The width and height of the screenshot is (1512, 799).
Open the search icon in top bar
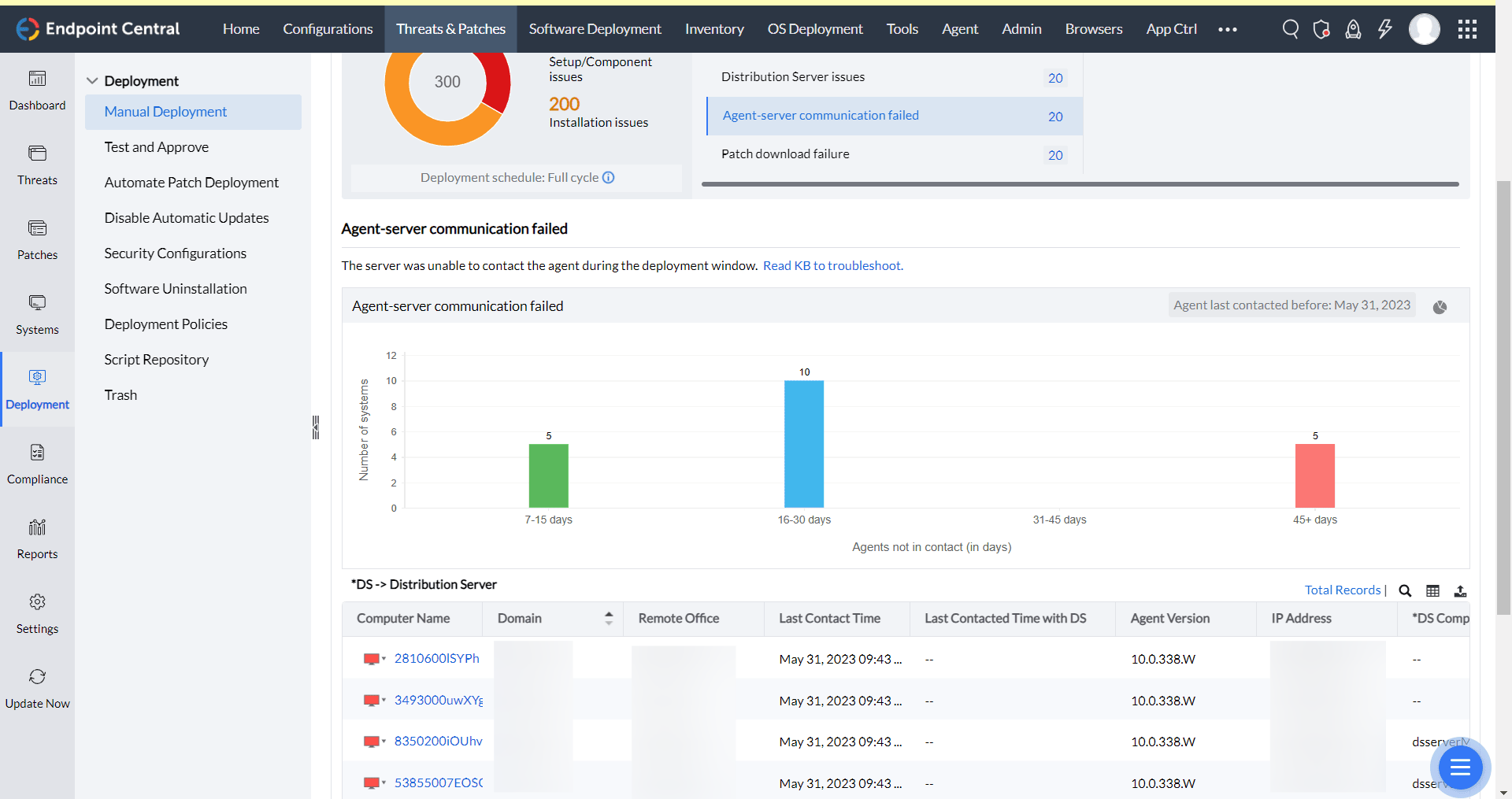click(x=1290, y=29)
